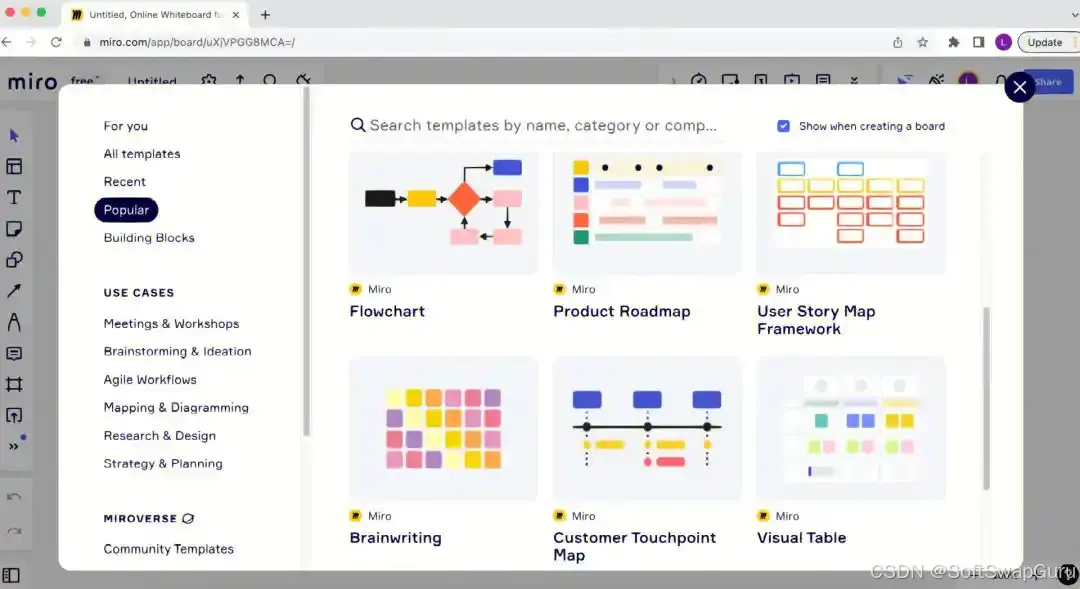The width and height of the screenshot is (1080, 589).
Task: Open the browser extensions puzzle icon
Action: coord(954,42)
